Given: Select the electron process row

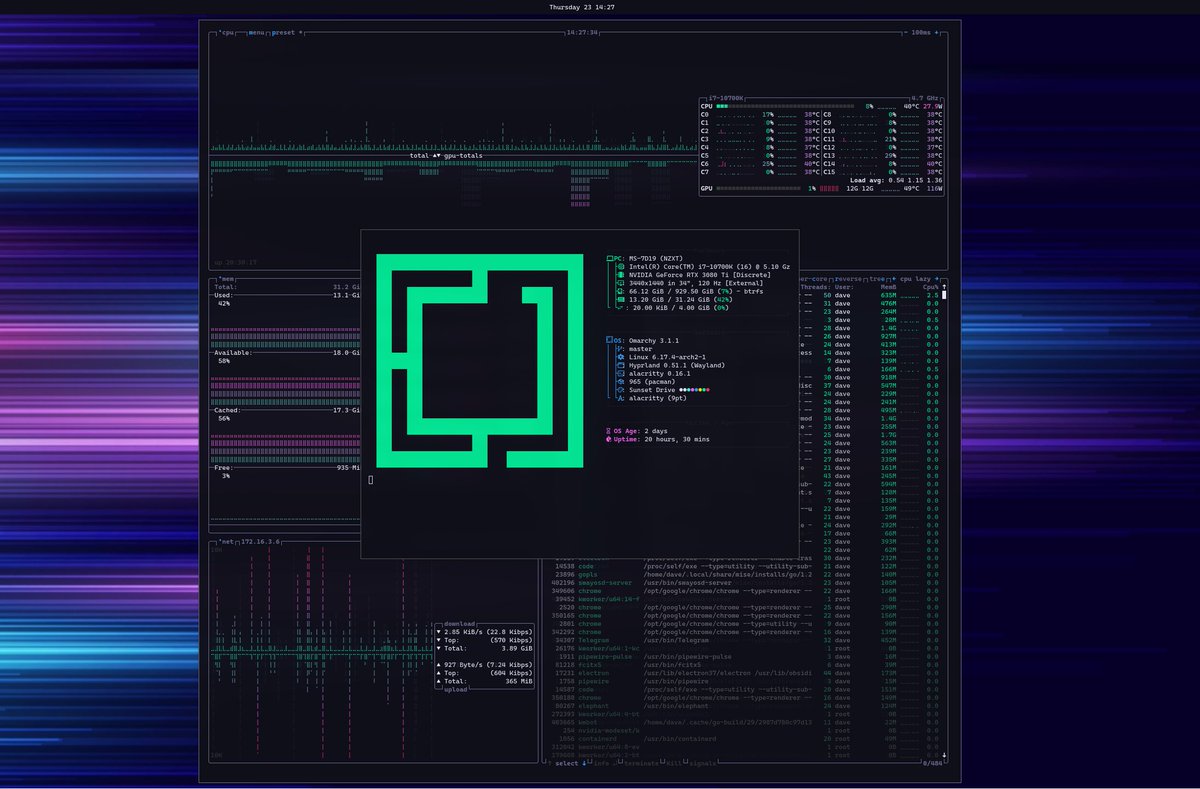Looking at the screenshot, I should click(744, 673).
